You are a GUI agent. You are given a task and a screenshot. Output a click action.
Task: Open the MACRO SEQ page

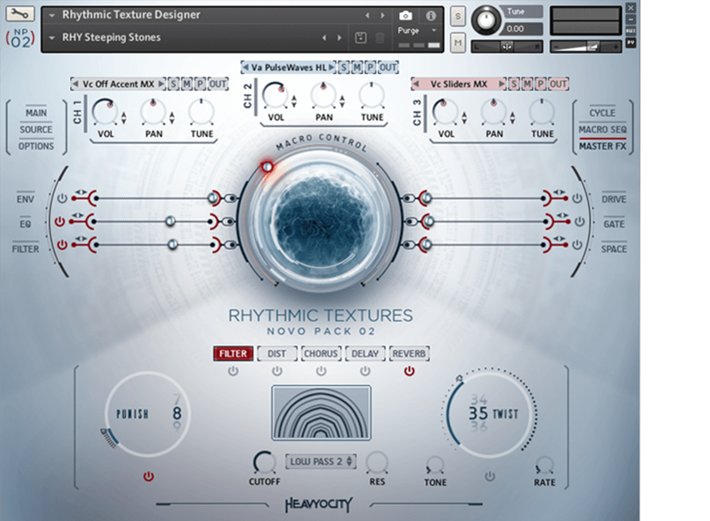tap(602, 130)
